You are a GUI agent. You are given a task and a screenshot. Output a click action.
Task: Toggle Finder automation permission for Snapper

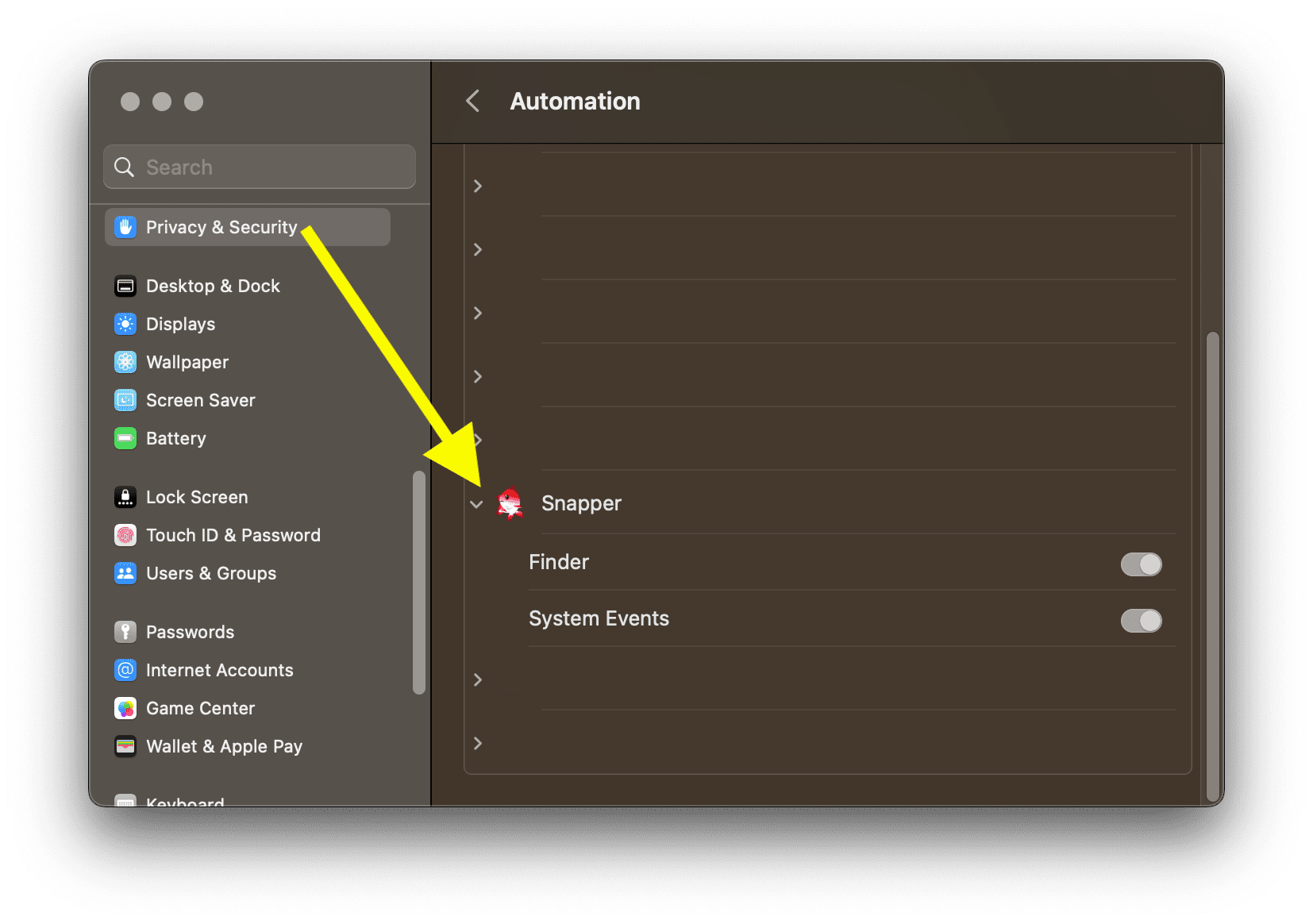[1141, 564]
